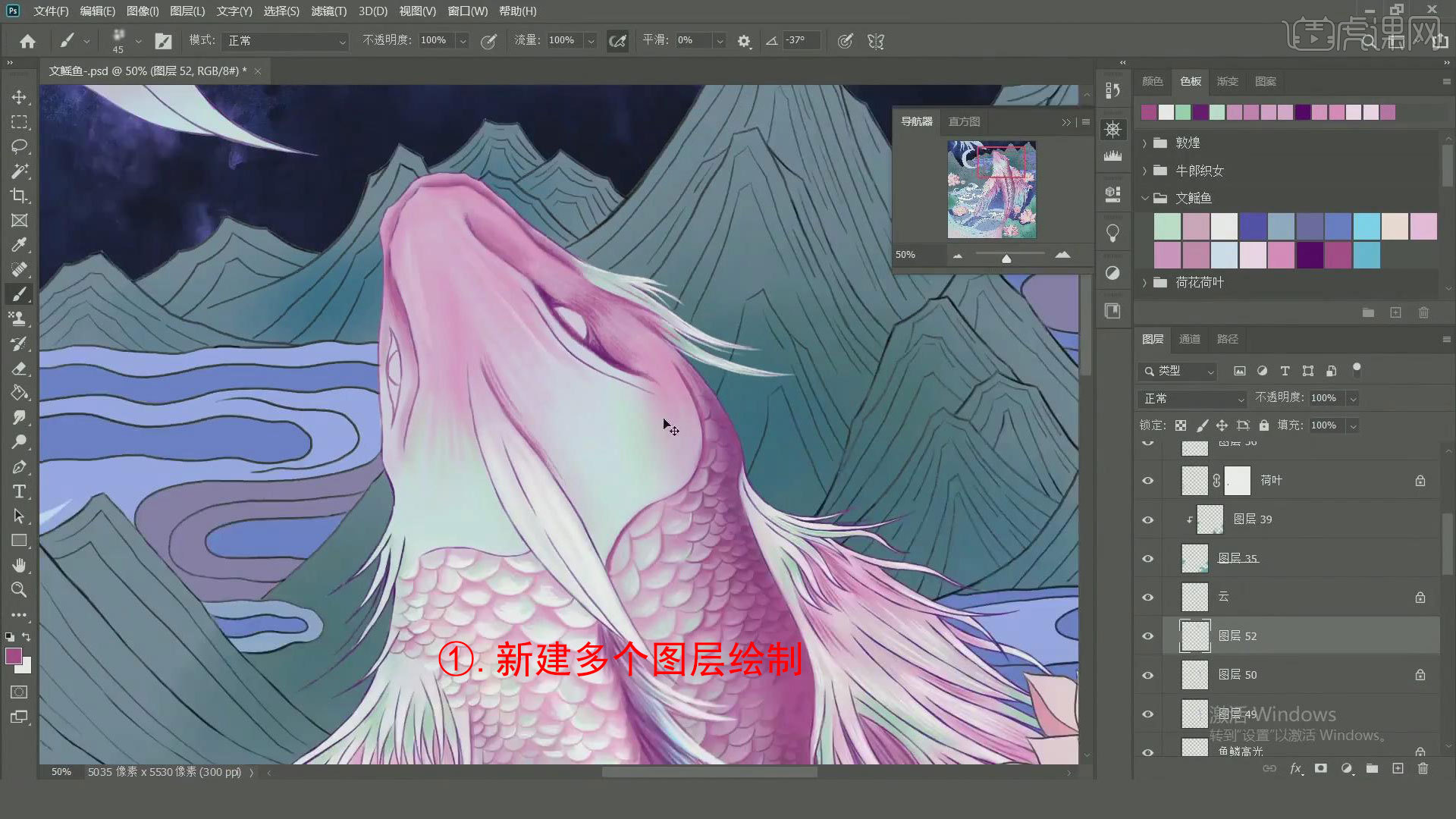Open the brush settings panel icon
This screenshot has height=819, width=1456.
coord(163,41)
